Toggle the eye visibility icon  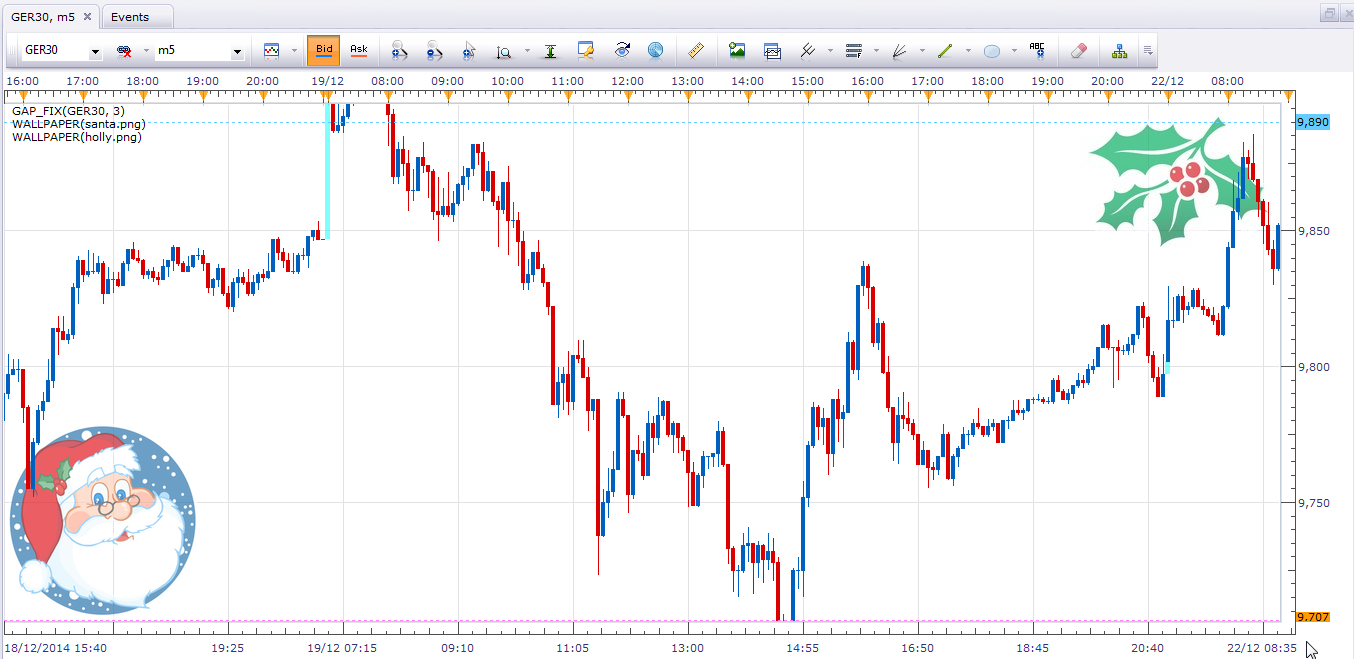pyautogui.click(x=622, y=50)
